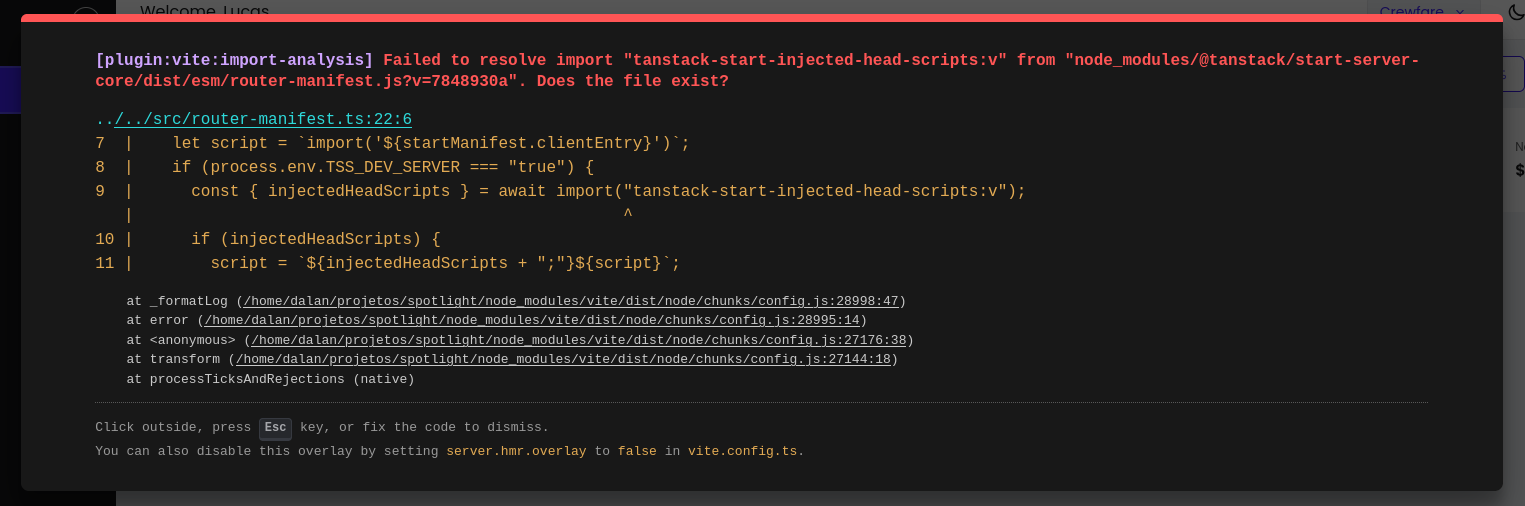Click the vite.config.ts file name
Viewport: 1525px width, 506px height.
point(742,451)
